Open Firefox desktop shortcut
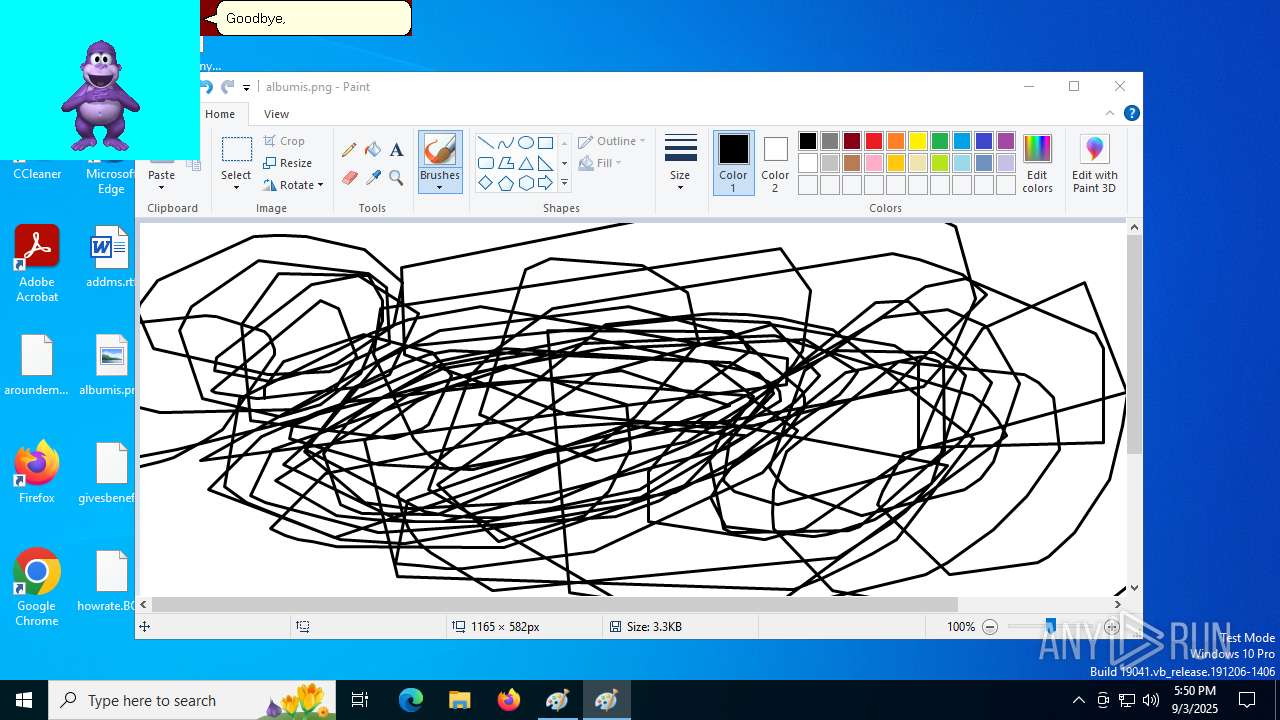Image resolution: width=1280 pixels, height=720 pixels. (x=36, y=472)
